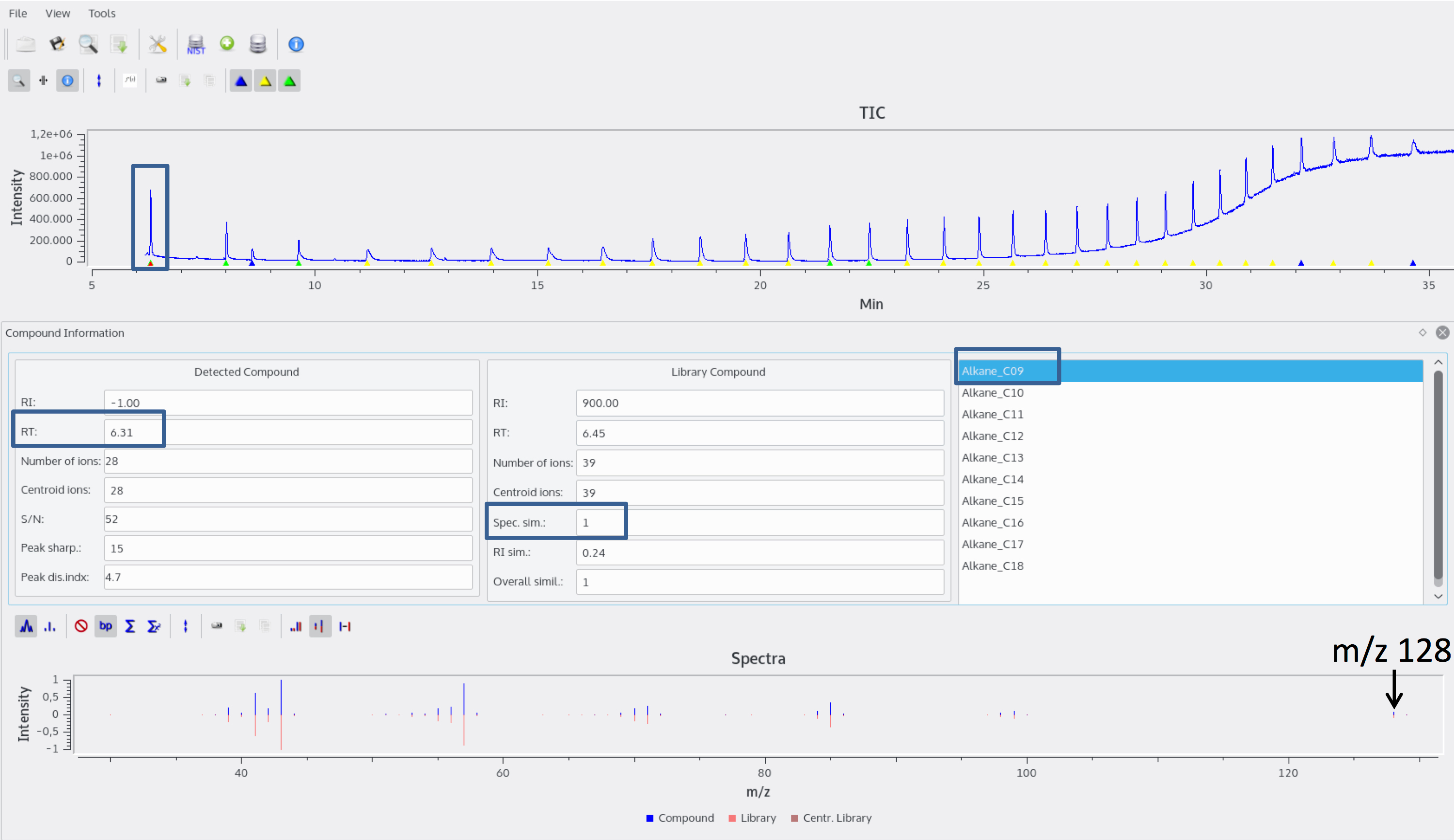Click the f(x) function icon in TIC toolbar

coord(130,81)
